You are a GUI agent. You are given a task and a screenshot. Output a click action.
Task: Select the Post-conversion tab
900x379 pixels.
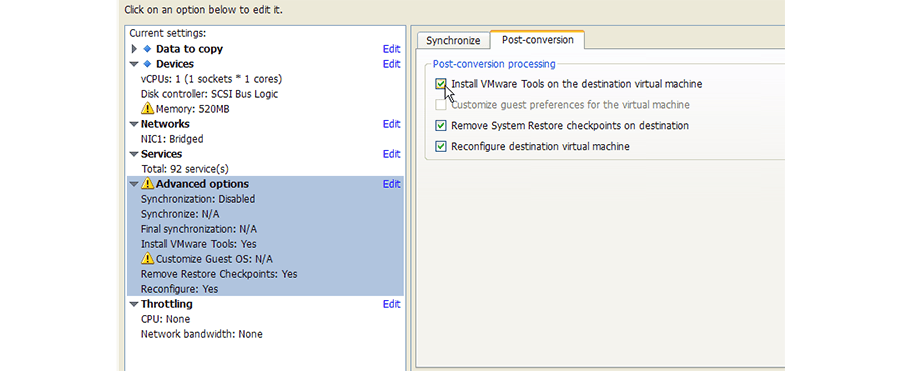coord(537,40)
